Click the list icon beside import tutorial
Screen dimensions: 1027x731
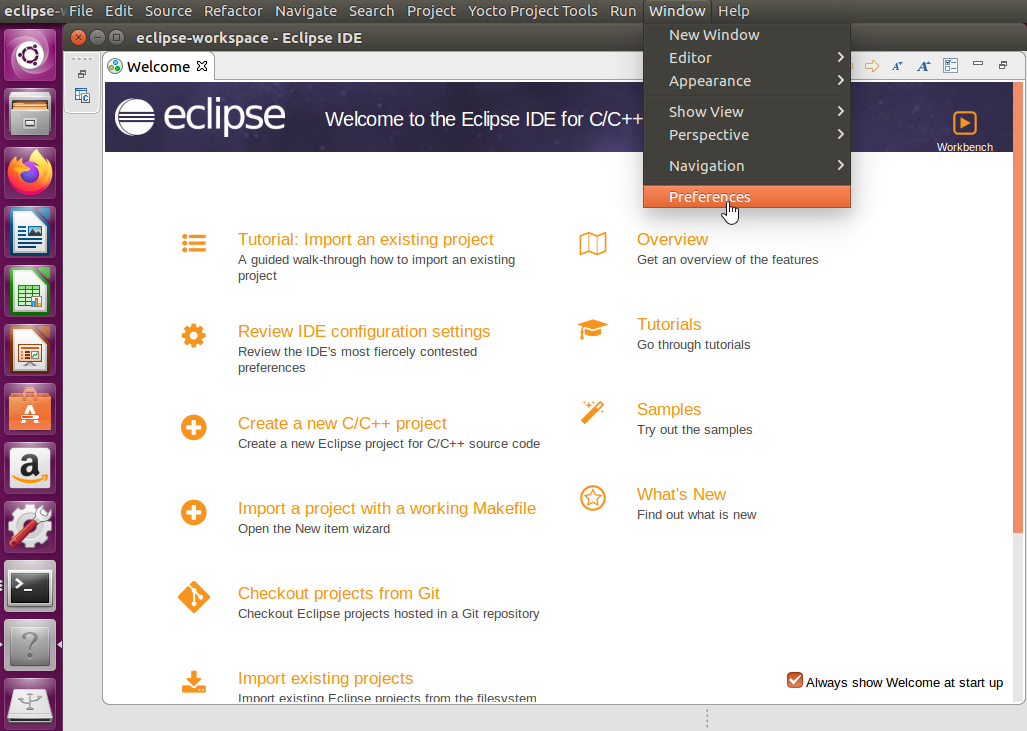coord(194,243)
